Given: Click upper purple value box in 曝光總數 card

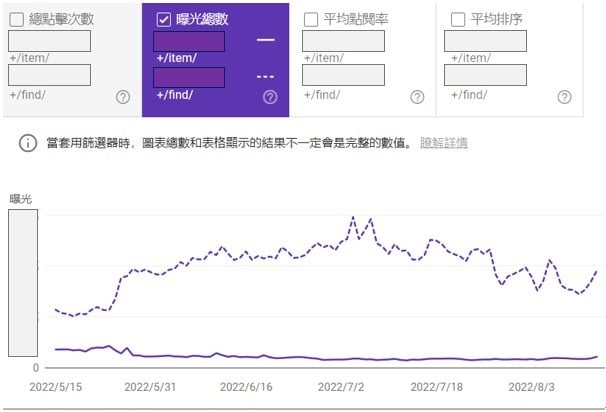Looking at the screenshot, I should tap(188, 41).
